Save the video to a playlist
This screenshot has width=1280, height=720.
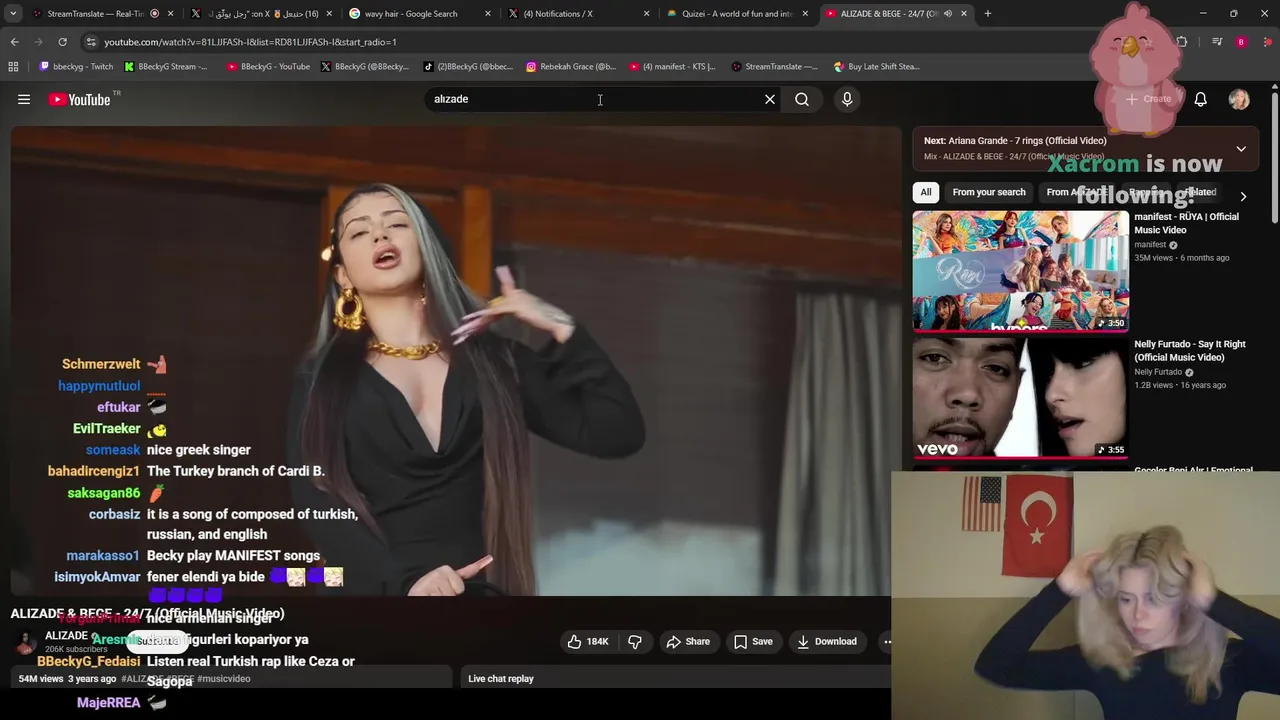click(753, 641)
